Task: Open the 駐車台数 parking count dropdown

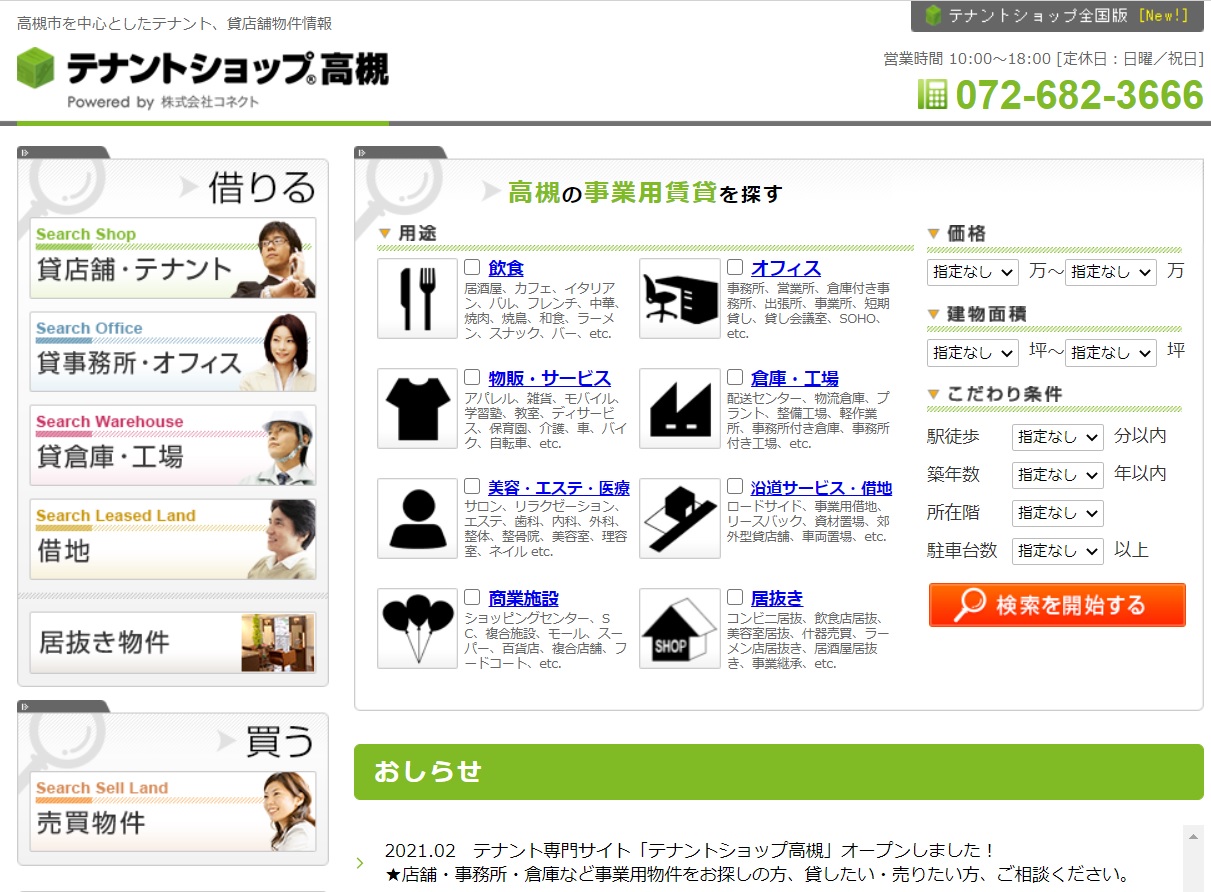Action: (1057, 551)
